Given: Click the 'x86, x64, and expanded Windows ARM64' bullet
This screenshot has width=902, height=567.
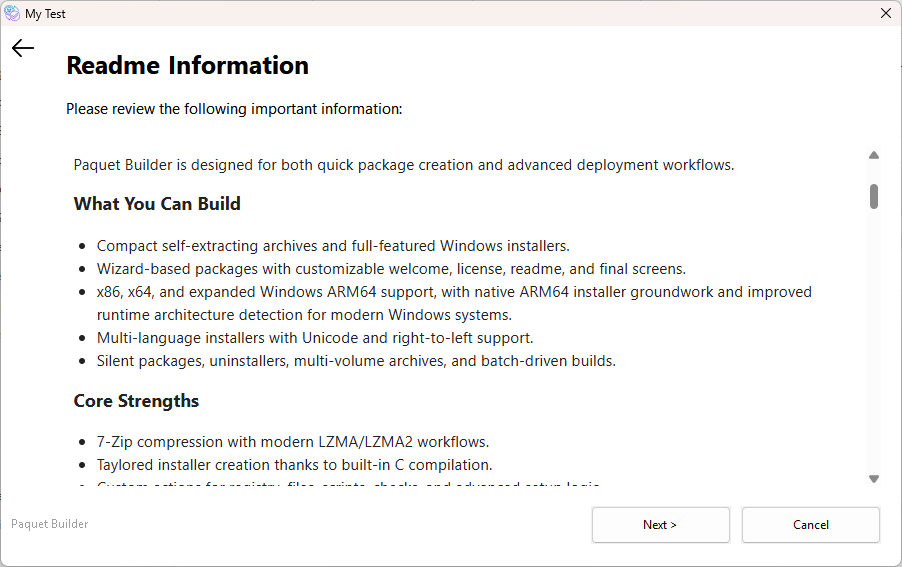Looking at the screenshot, I should click(454, 304).
